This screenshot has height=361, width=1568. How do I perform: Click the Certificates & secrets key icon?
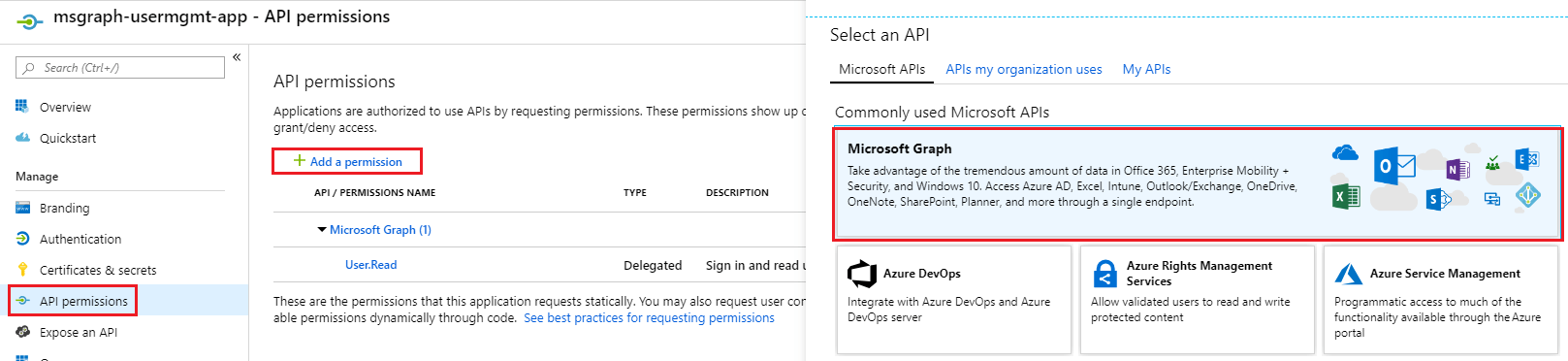click(22, 270)
